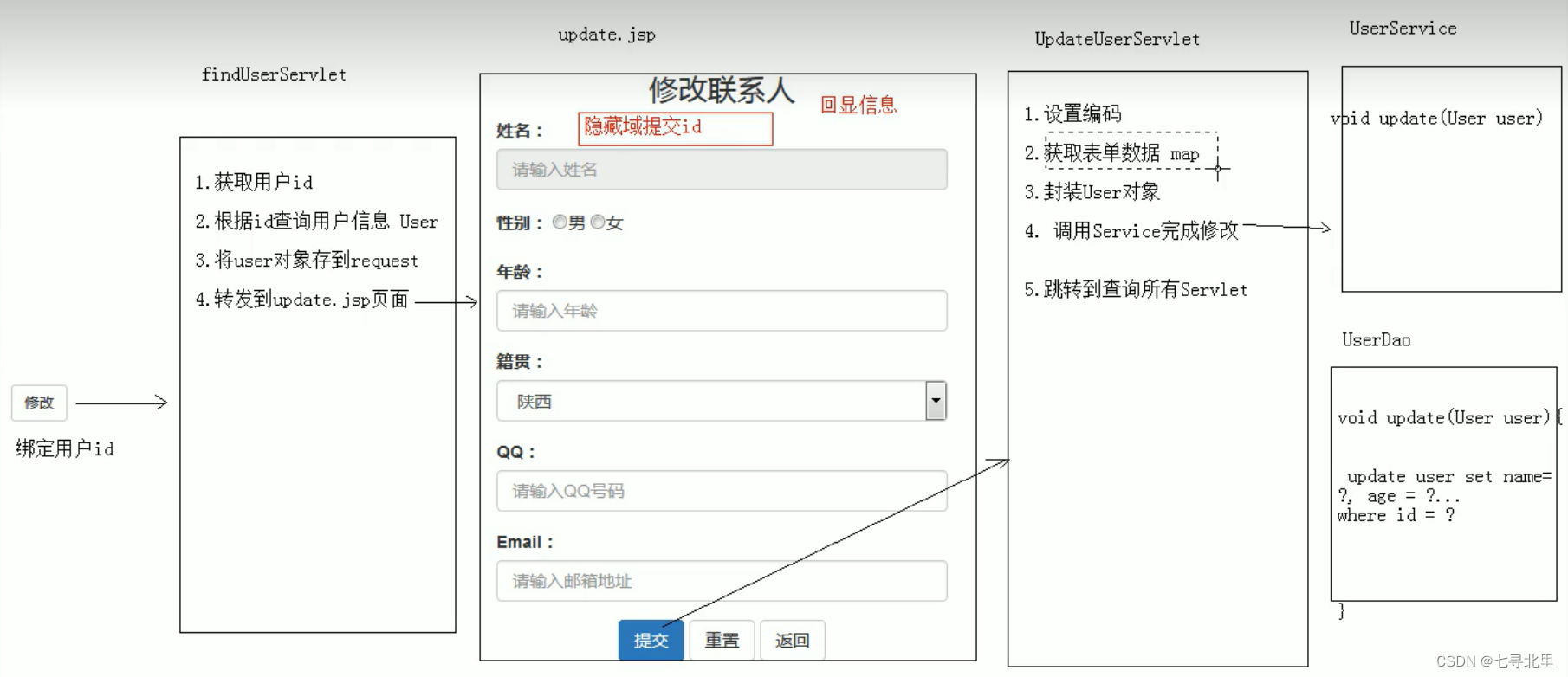Click the 年龄： label
Screen dimensions: 1568x677
point(520,272)
